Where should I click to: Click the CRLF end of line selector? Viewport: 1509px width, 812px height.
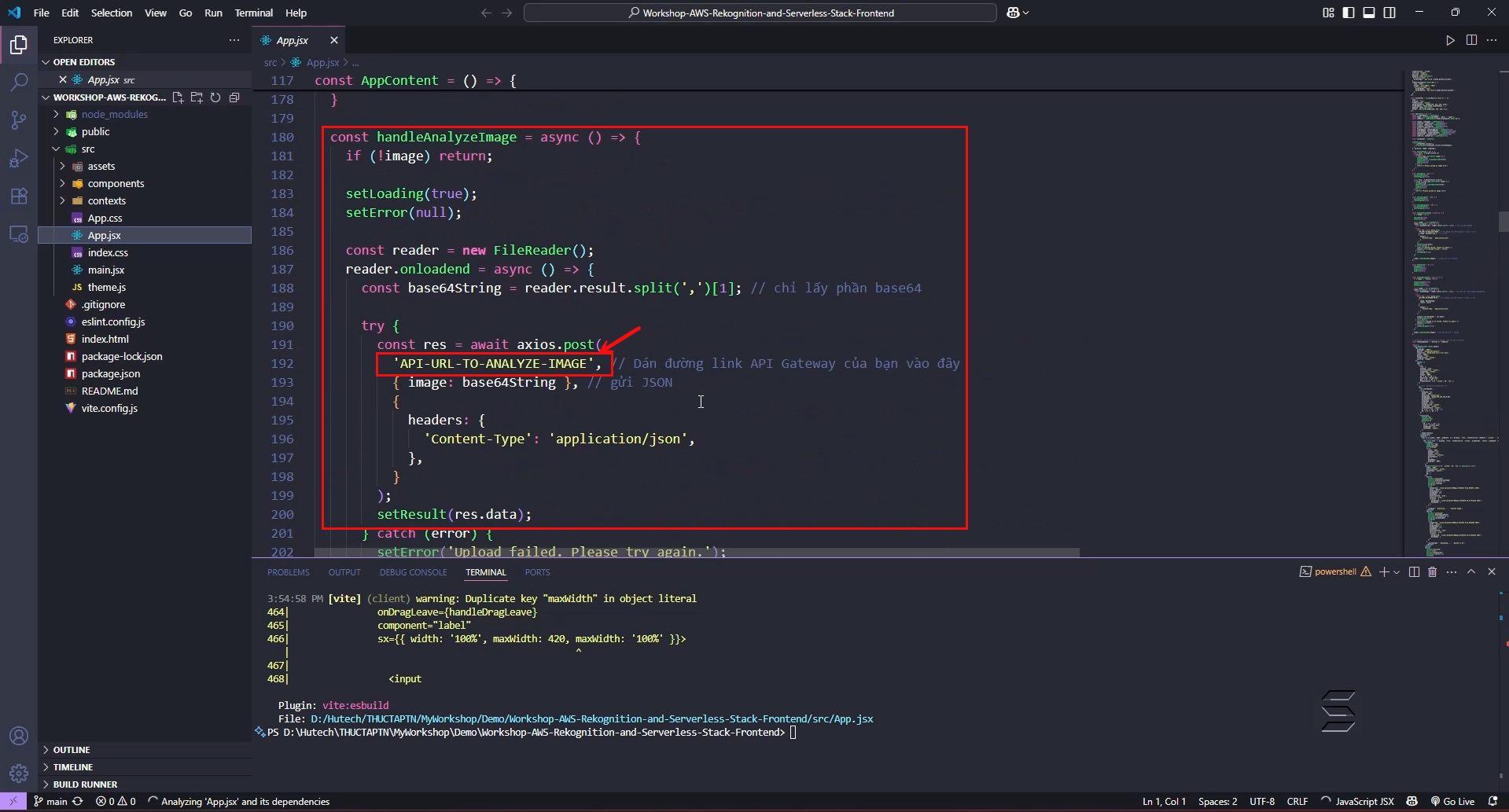1297,802
